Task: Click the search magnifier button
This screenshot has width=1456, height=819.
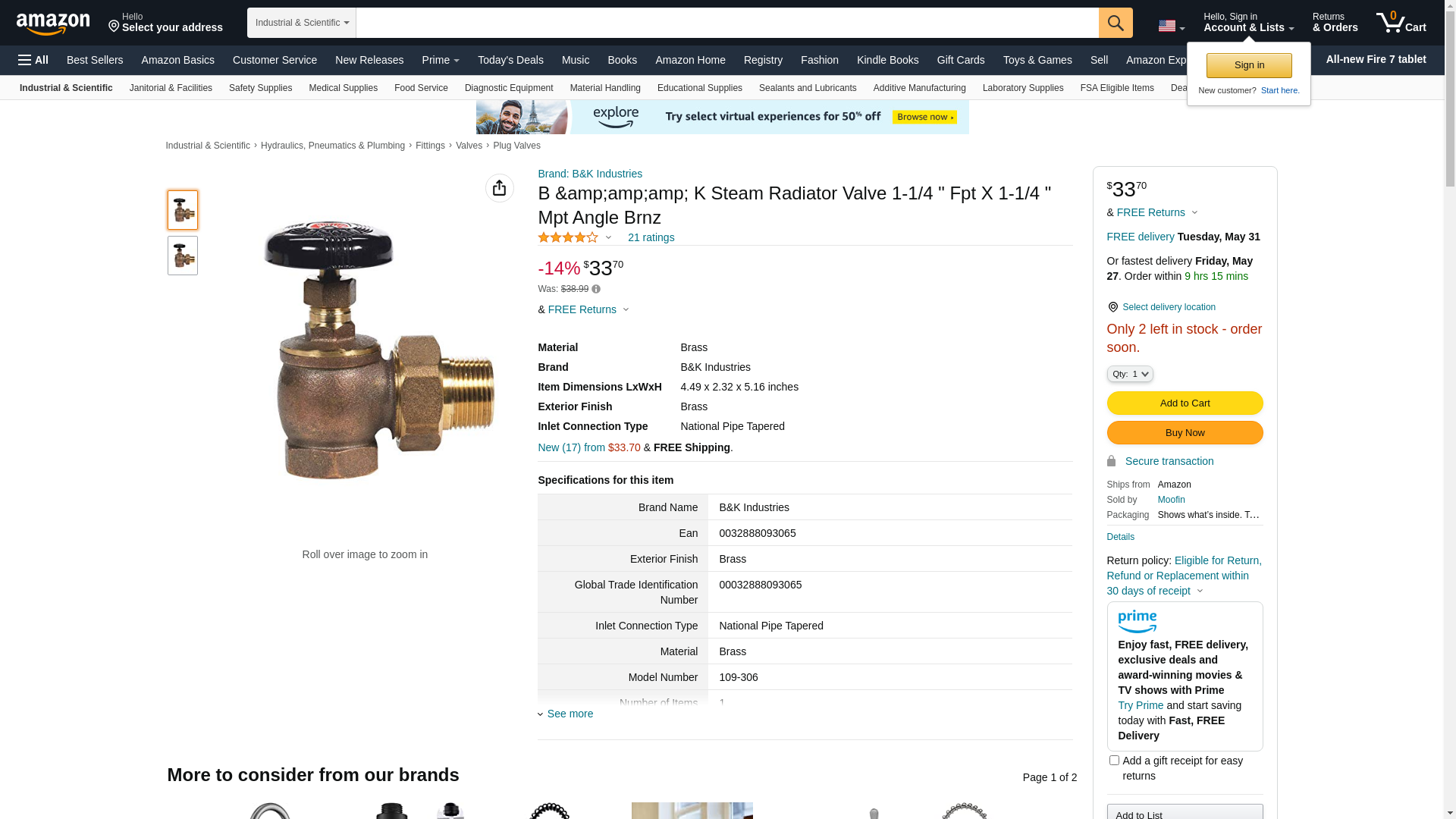Action: click(x=1116, y=23)
